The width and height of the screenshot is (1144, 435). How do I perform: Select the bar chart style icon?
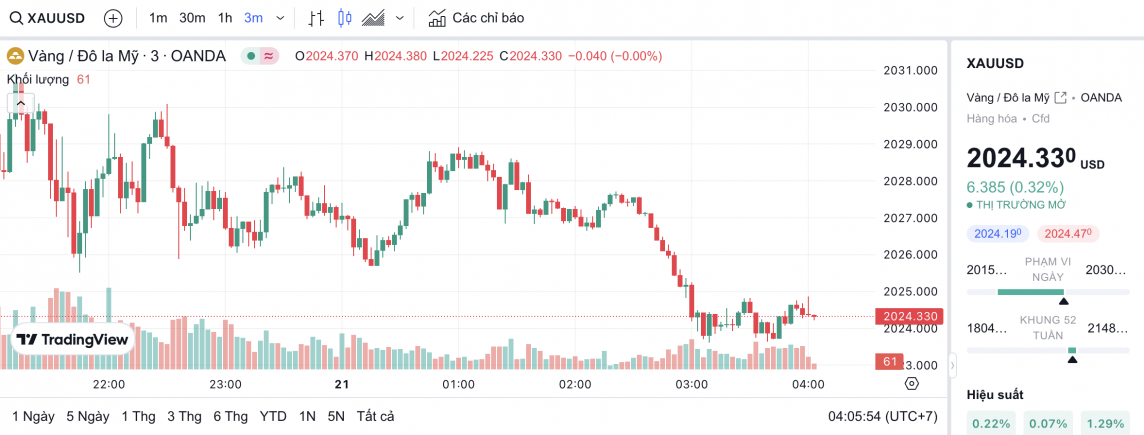click(316, 18)
